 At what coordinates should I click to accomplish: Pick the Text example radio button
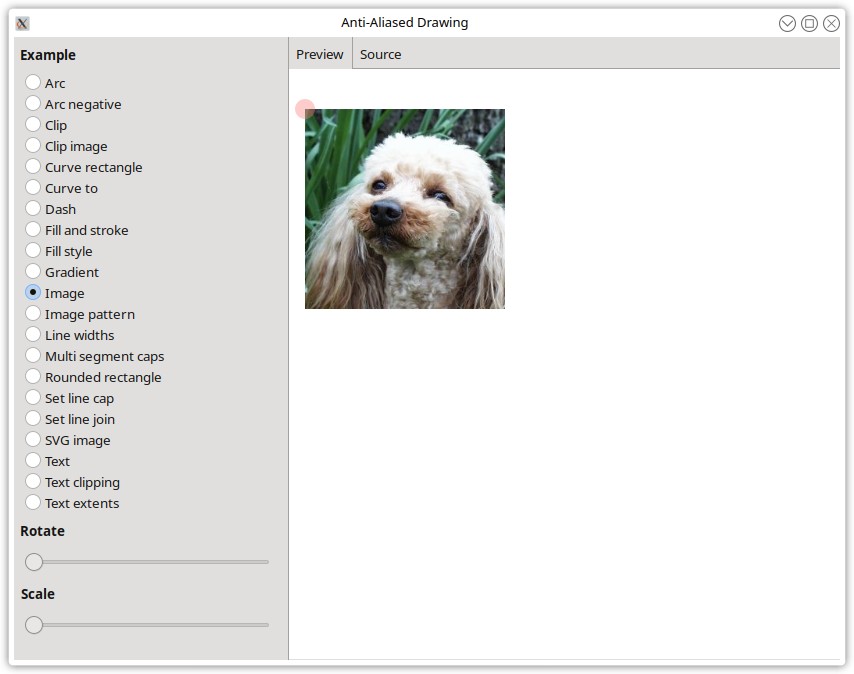tap(33, 461)
